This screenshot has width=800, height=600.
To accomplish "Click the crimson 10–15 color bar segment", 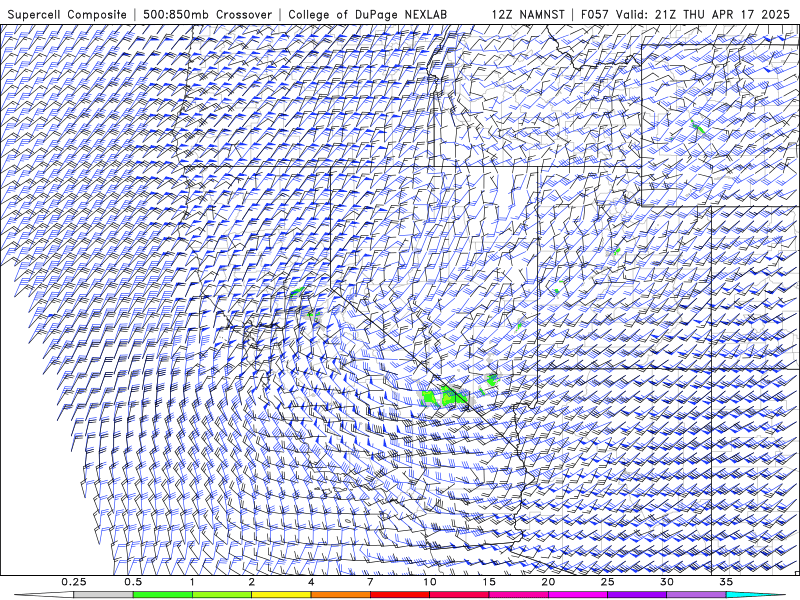I will (459, 595).
